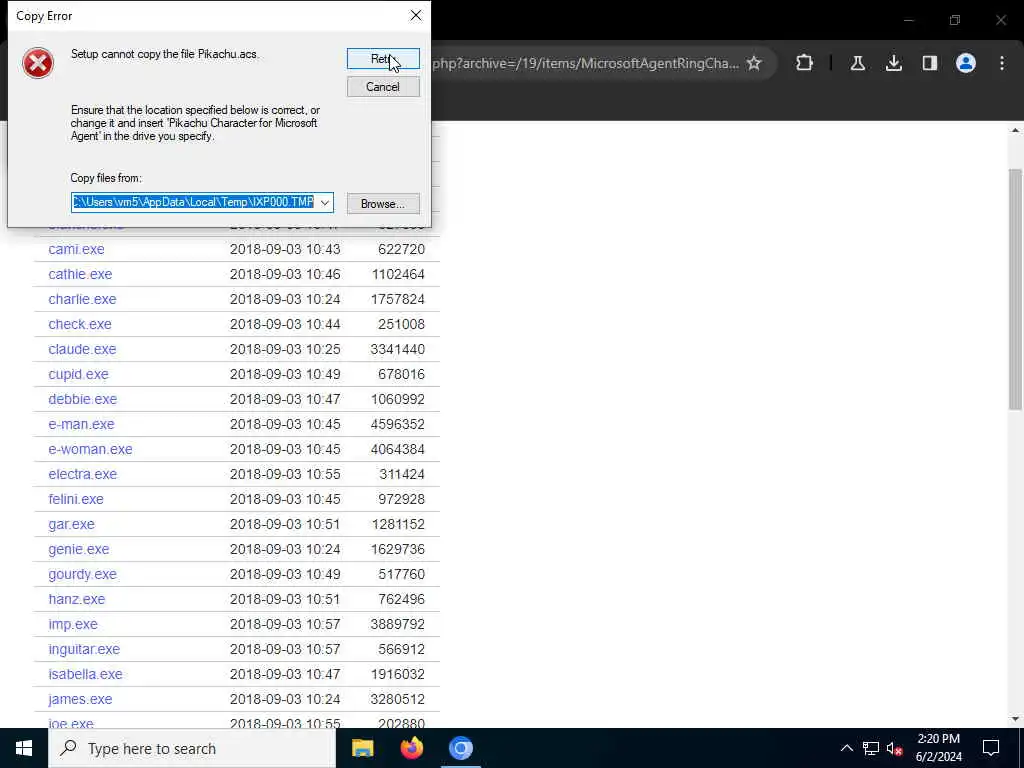Restore down the Chrome window
Viewport: 1024px width, 768px height.
click(955, 20)
